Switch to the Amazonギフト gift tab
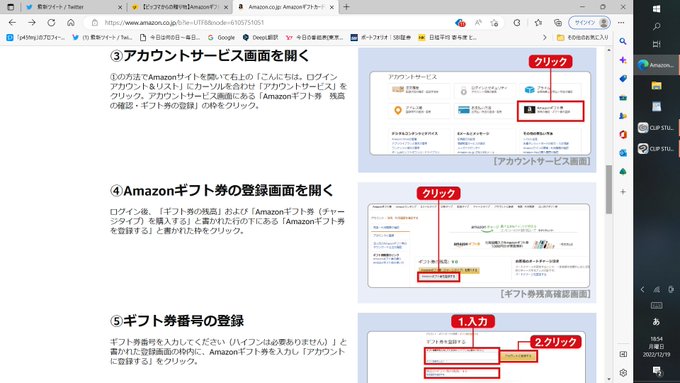Image resolution: width=680 pixels, height=383 pixels. click(180, 7)
